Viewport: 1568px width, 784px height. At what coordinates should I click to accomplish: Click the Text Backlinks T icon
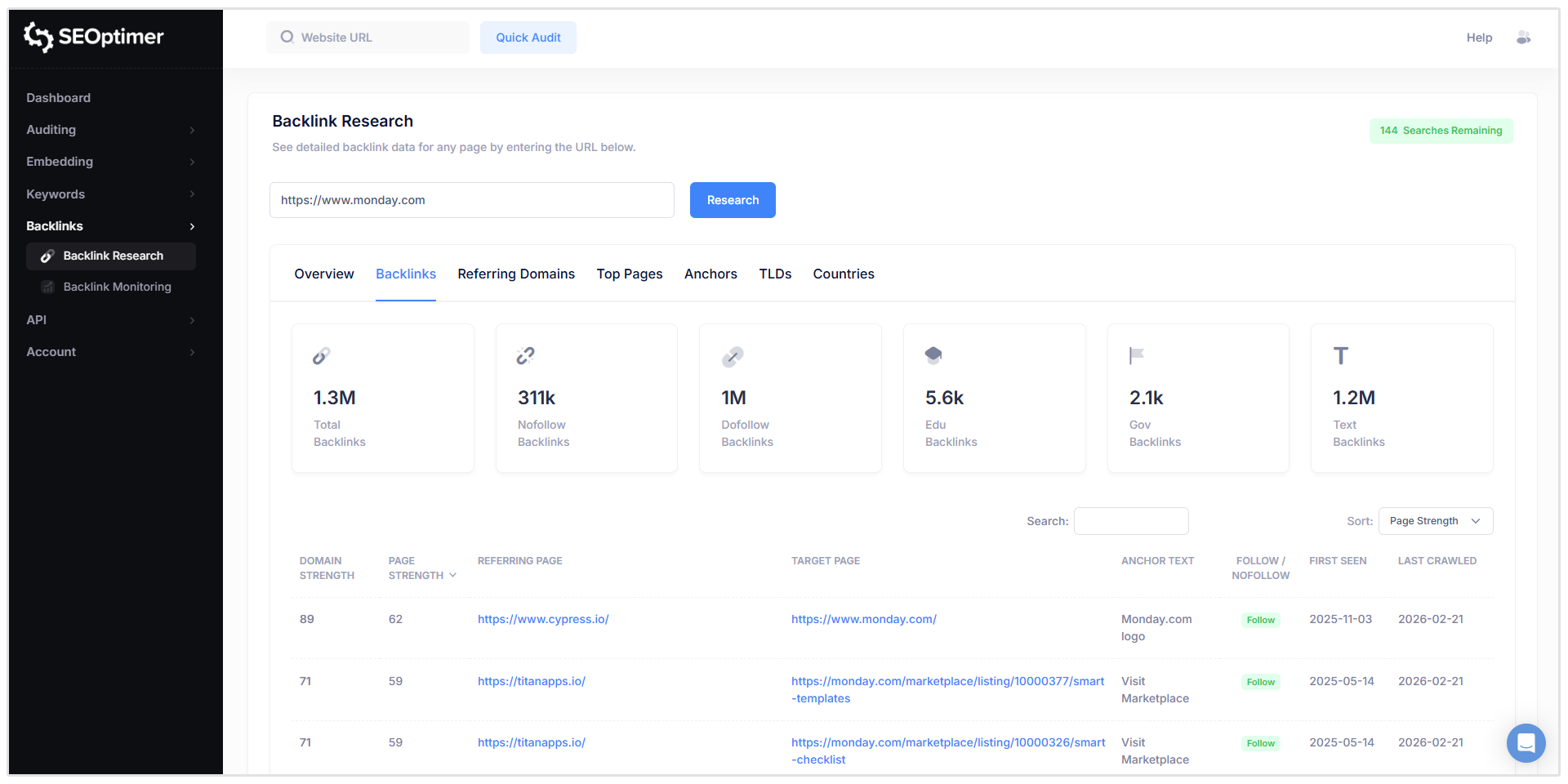[1340, 355]
